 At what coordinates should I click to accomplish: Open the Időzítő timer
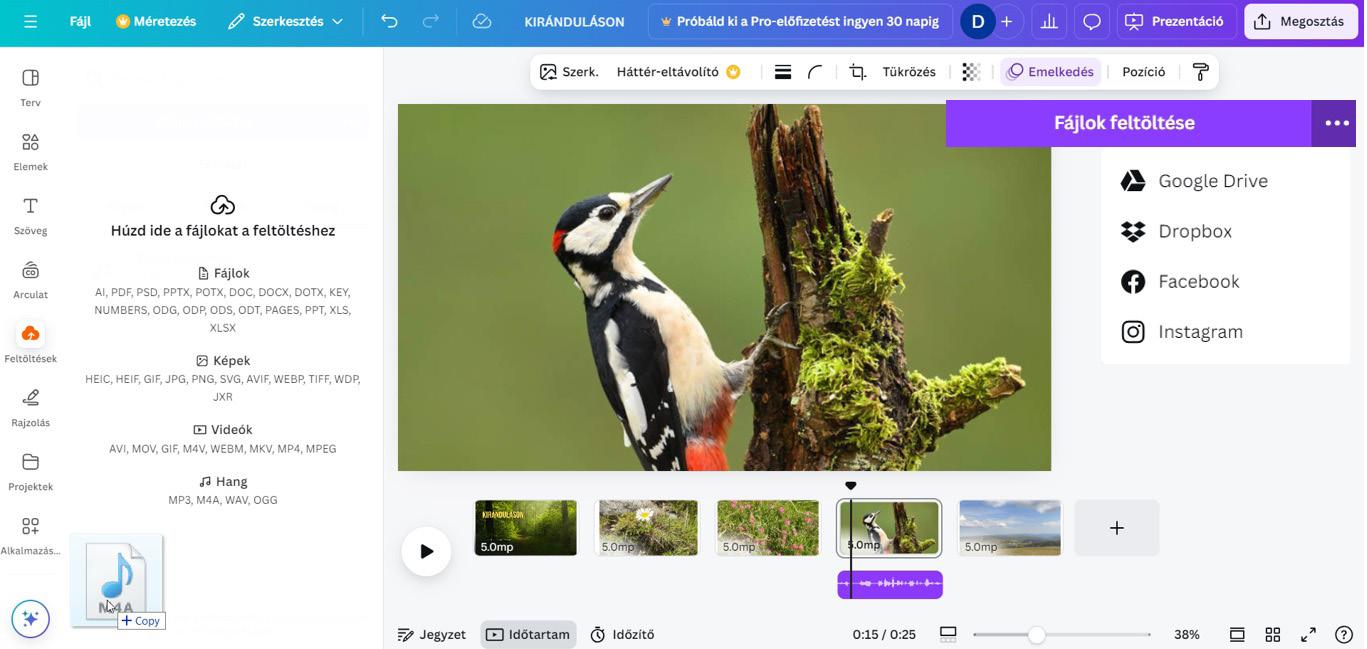(622, 634)
